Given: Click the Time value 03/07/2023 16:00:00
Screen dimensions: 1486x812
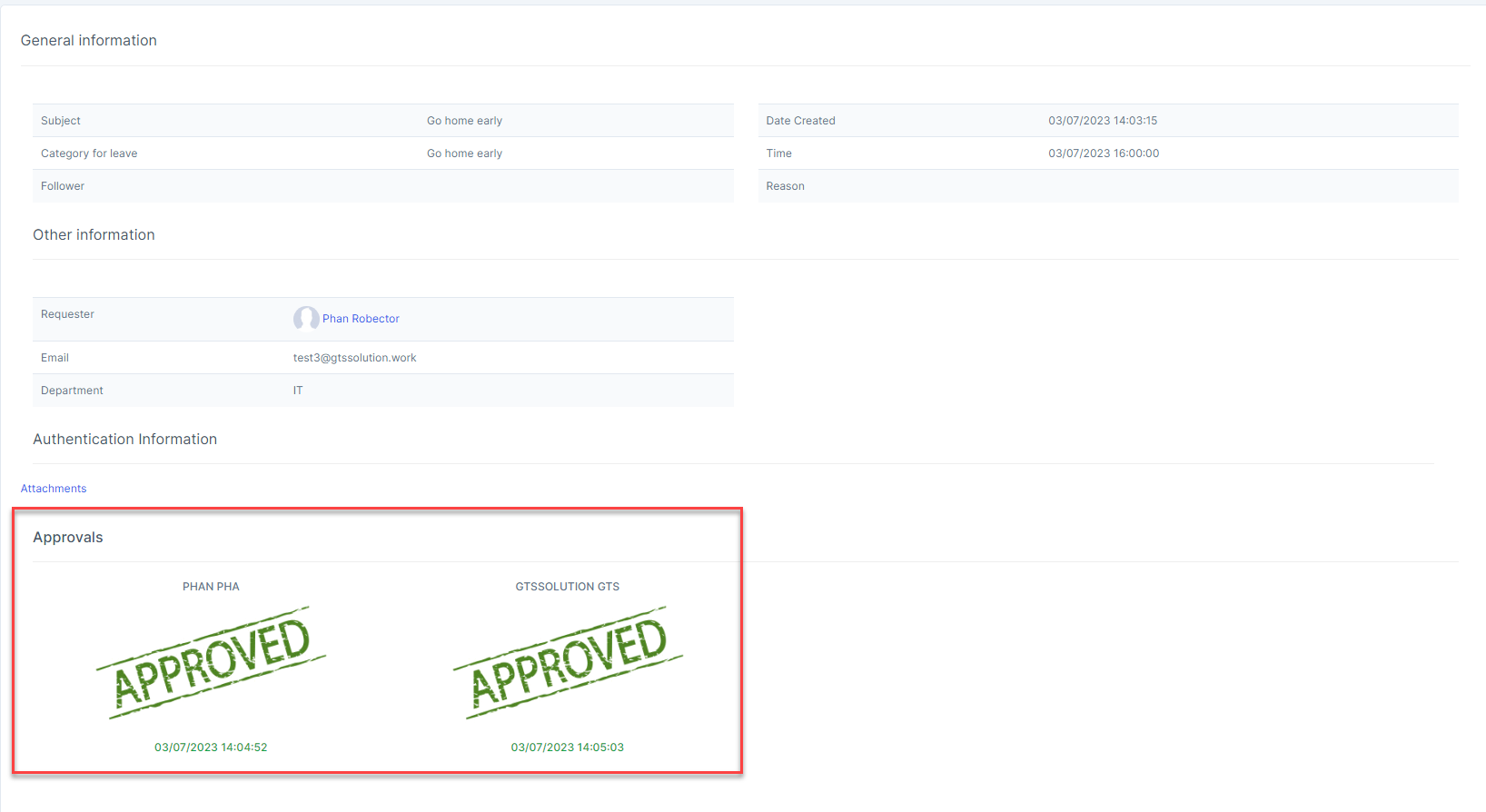Looking at the screenshot, I should [x=1104, y=153].
